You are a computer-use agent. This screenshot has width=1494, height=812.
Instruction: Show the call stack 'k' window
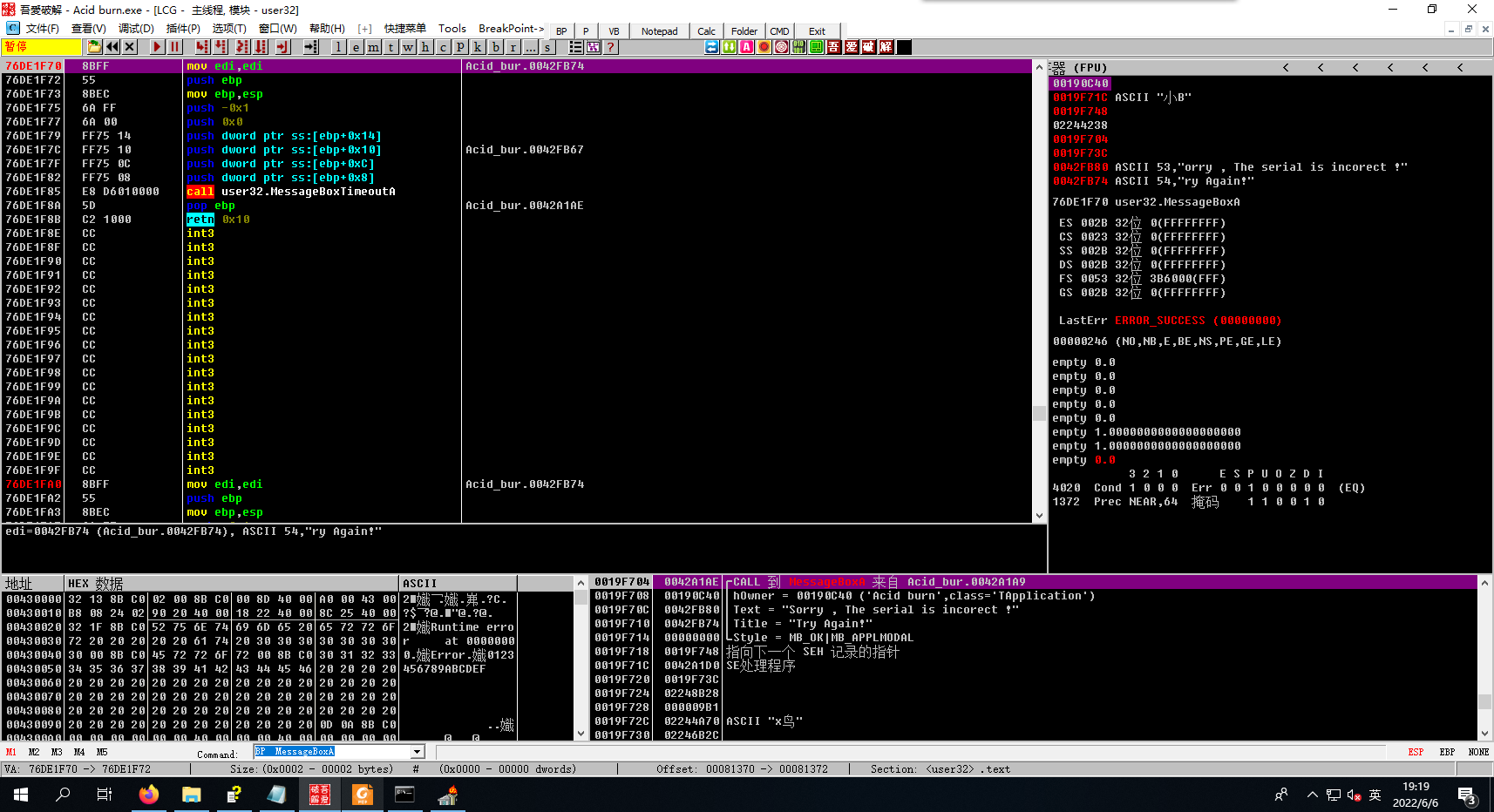point(478,47)
